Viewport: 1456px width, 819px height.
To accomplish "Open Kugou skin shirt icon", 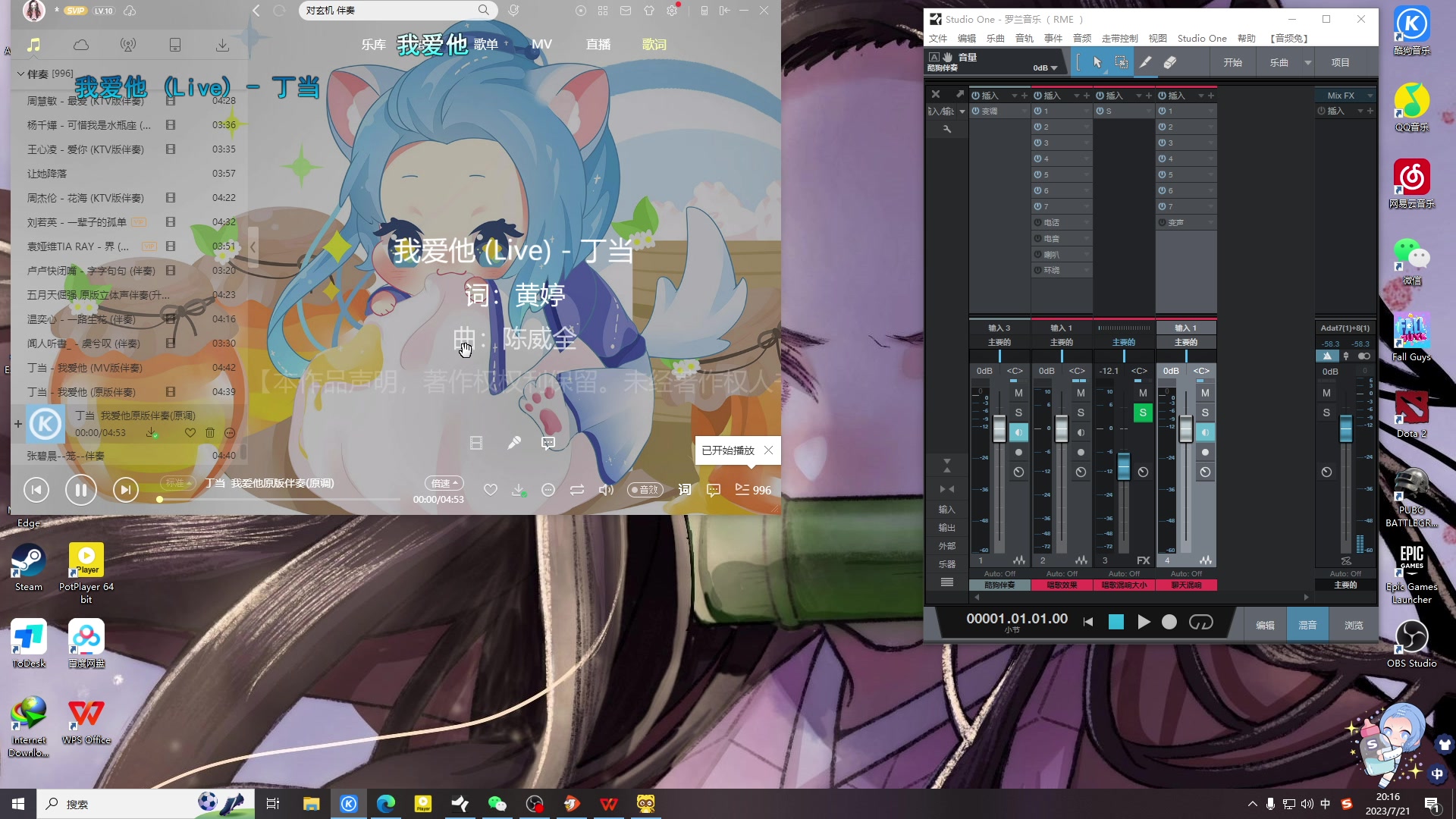I will (x=649, y=11).
